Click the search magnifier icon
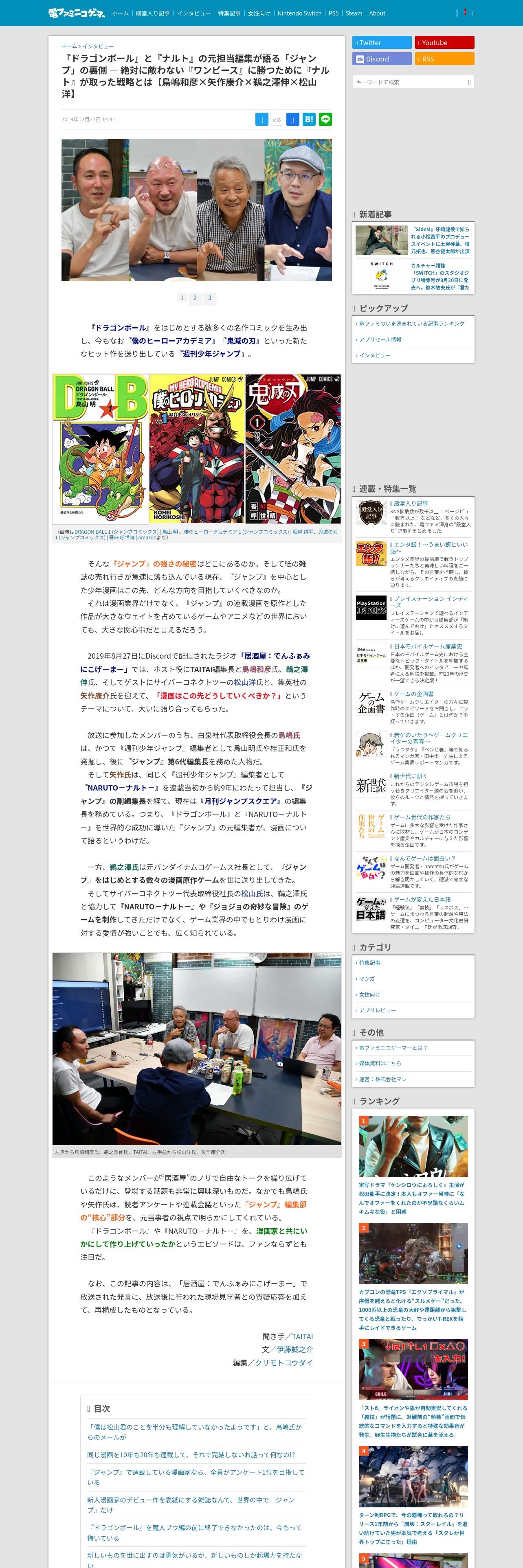 469,82
